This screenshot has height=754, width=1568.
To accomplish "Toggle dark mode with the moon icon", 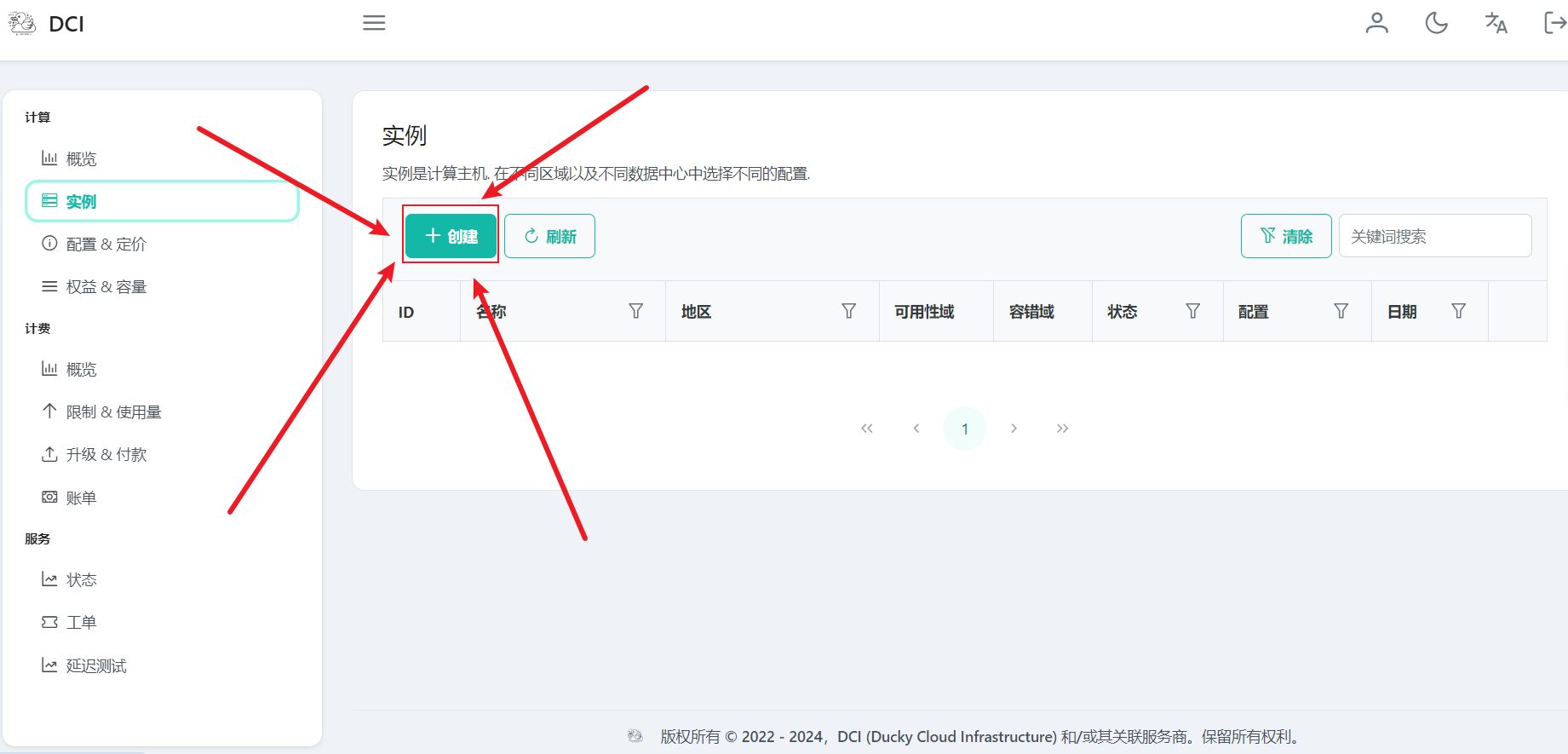I will pos(1436,23).
